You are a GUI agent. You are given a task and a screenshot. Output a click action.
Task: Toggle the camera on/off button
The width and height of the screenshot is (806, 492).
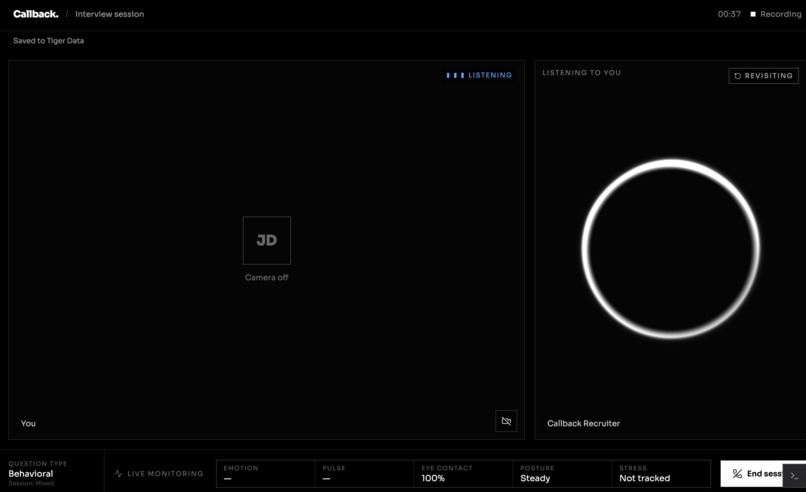506,421
